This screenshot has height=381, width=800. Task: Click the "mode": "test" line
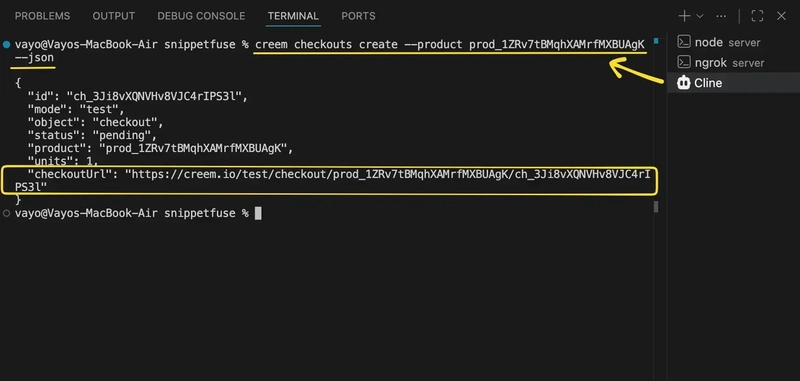click(x=76, y=109)
